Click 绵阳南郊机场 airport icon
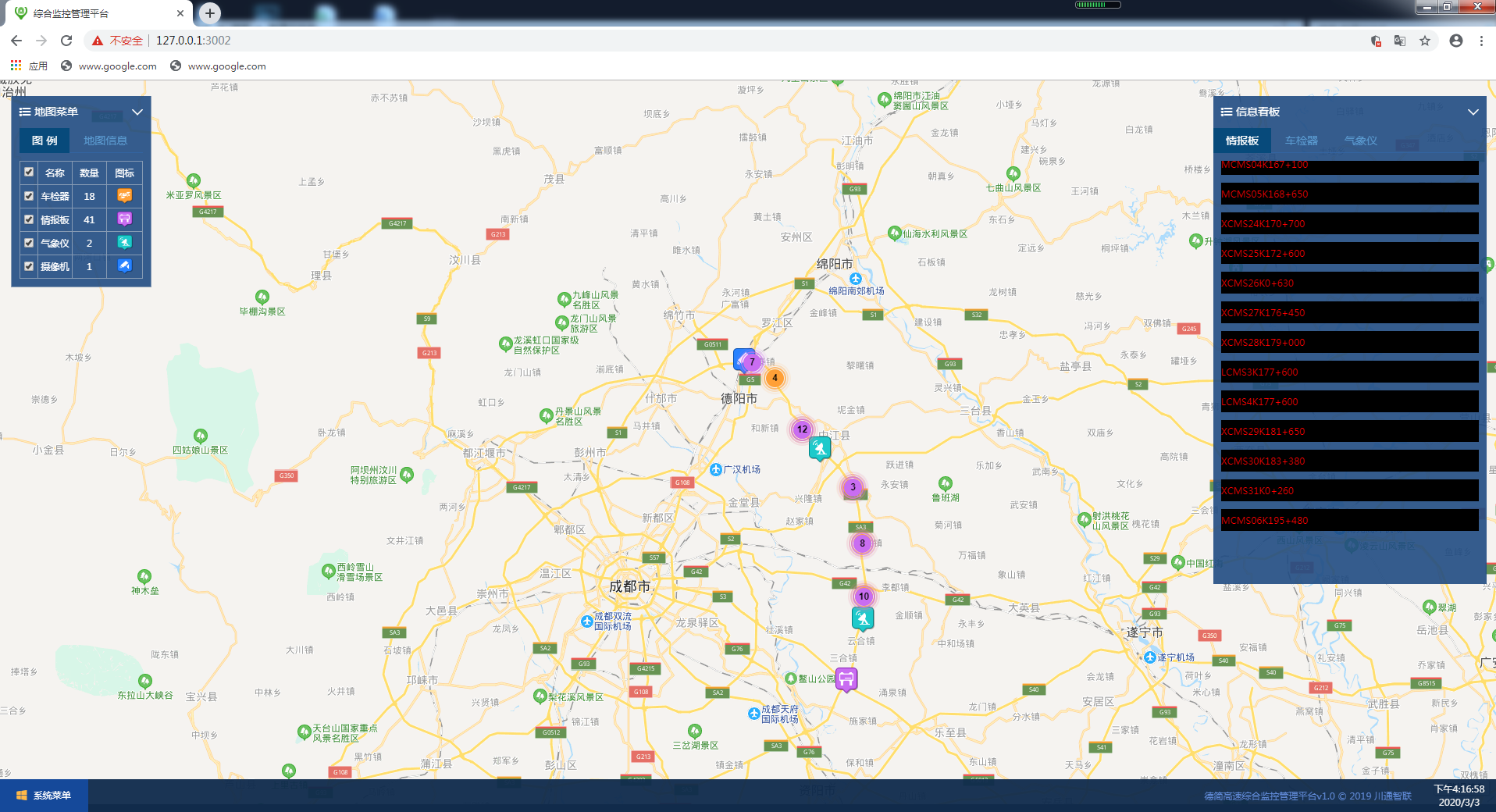Viewport: 1496px width, 812px height. 856,279
